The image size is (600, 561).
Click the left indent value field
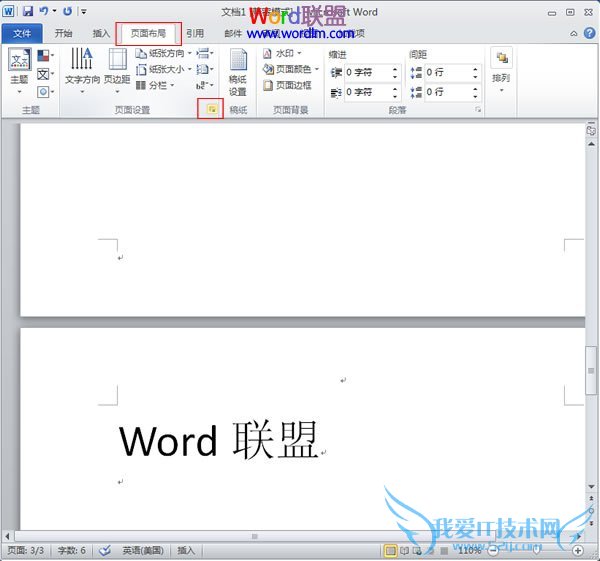pyautogui.click(x=367, y=72)
